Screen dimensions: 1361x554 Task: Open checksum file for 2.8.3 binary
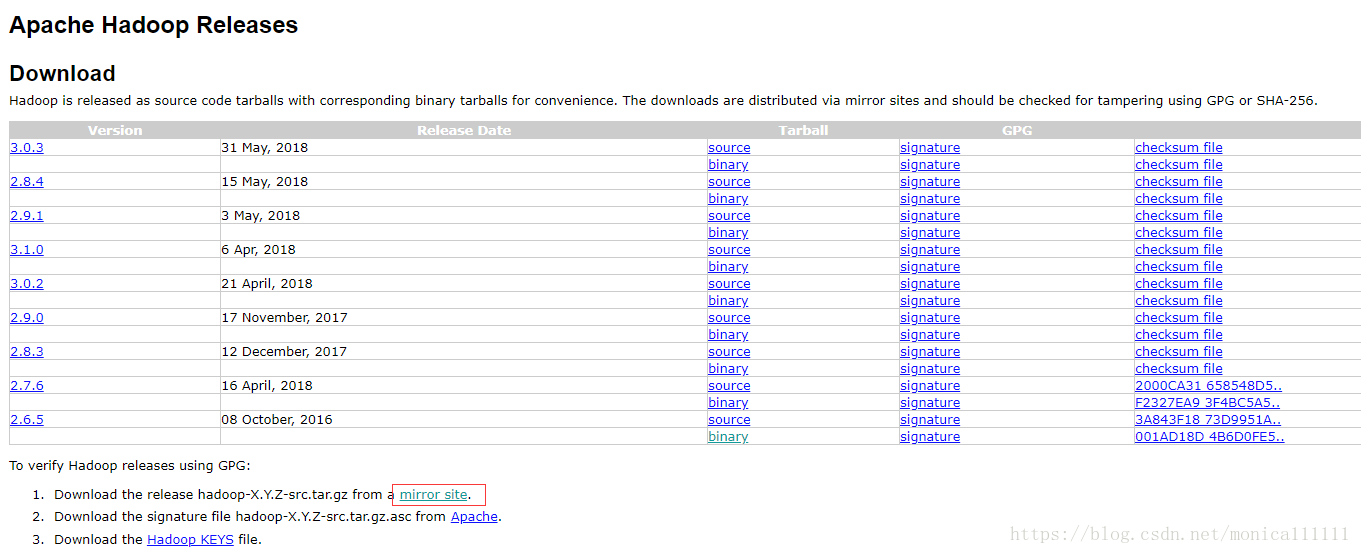click(x=1179, y=369)
